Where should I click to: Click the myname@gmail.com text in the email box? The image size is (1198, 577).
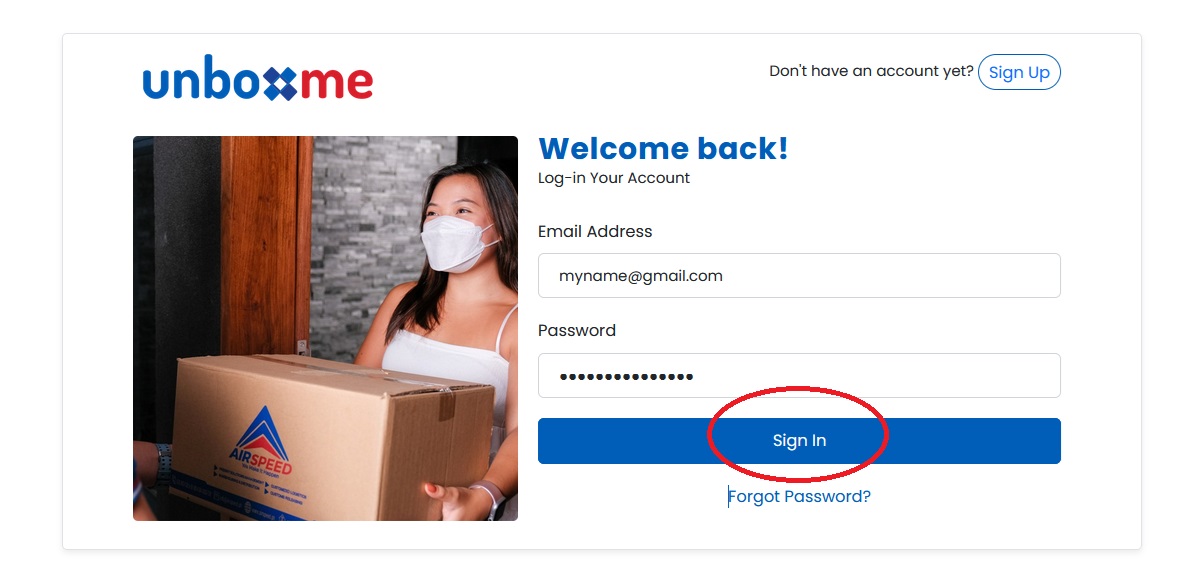(x=640, y=277)
